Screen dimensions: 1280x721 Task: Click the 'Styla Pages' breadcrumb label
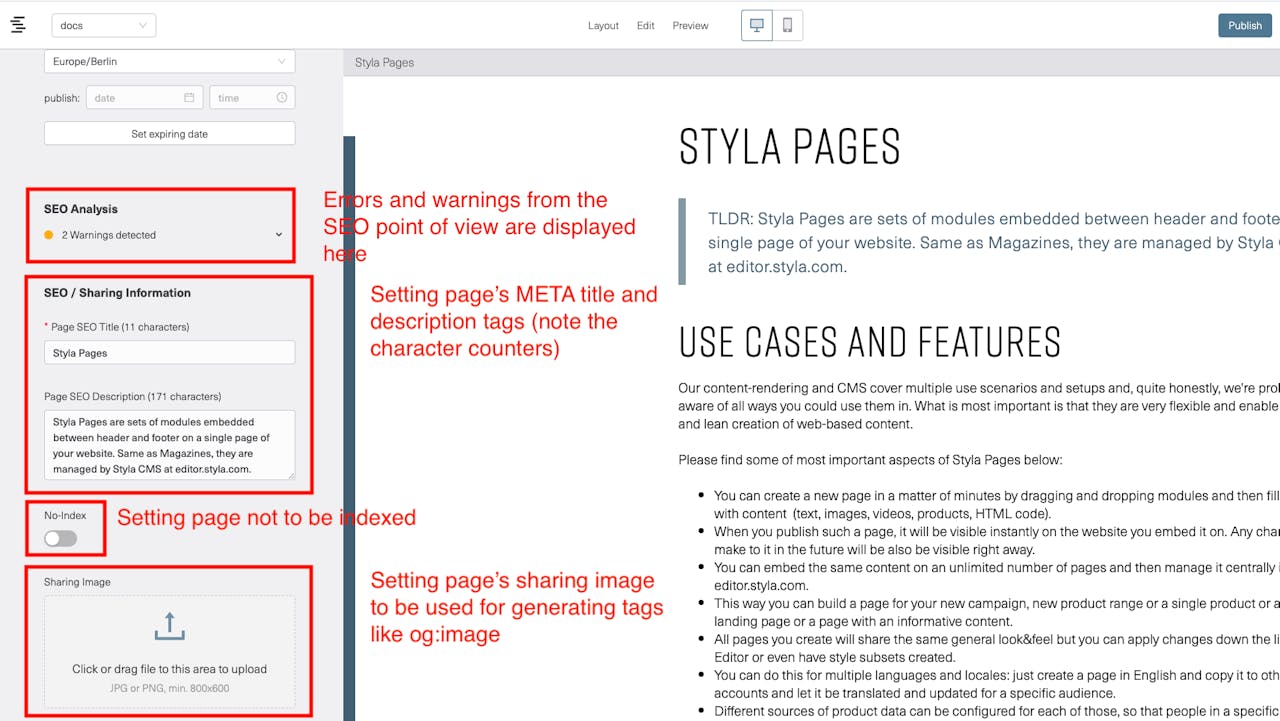pos(384,62)
